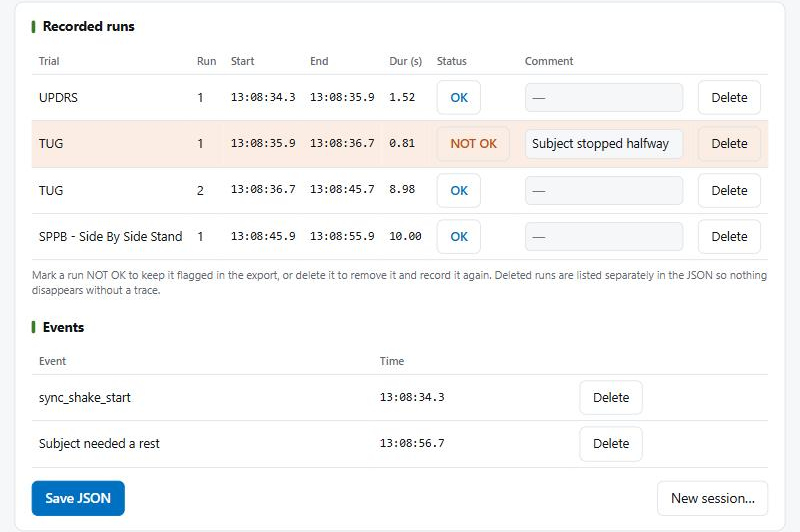Click the 'Event' column header

tap(53, 361)
